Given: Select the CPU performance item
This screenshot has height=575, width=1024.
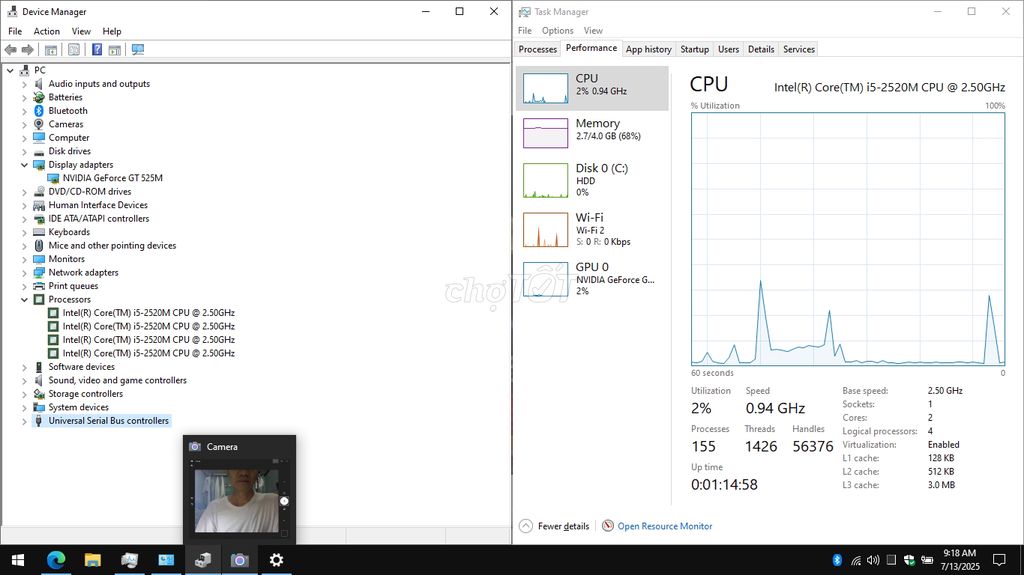Looking at the screenshot, I should tap(592, 88).
